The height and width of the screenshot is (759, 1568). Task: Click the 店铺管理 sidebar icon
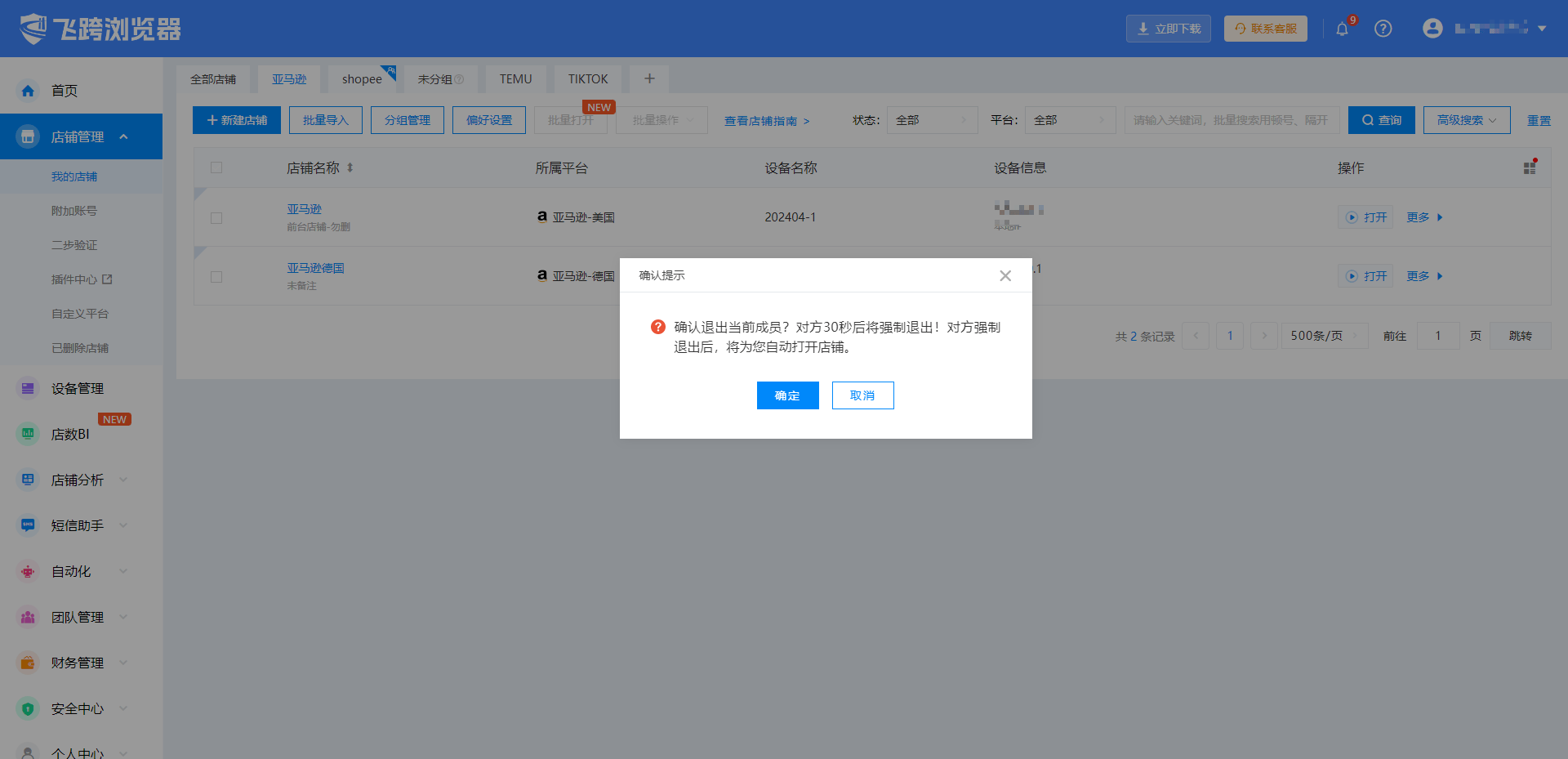click(x=28, y=136)
